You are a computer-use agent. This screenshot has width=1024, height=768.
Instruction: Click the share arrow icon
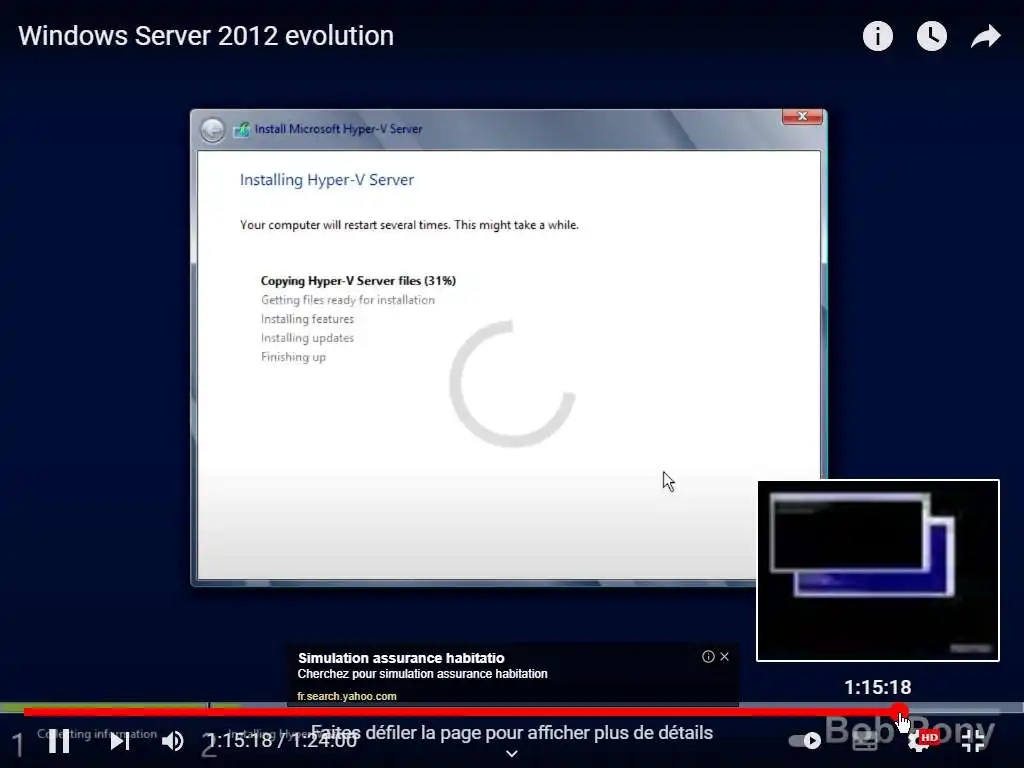985,36
